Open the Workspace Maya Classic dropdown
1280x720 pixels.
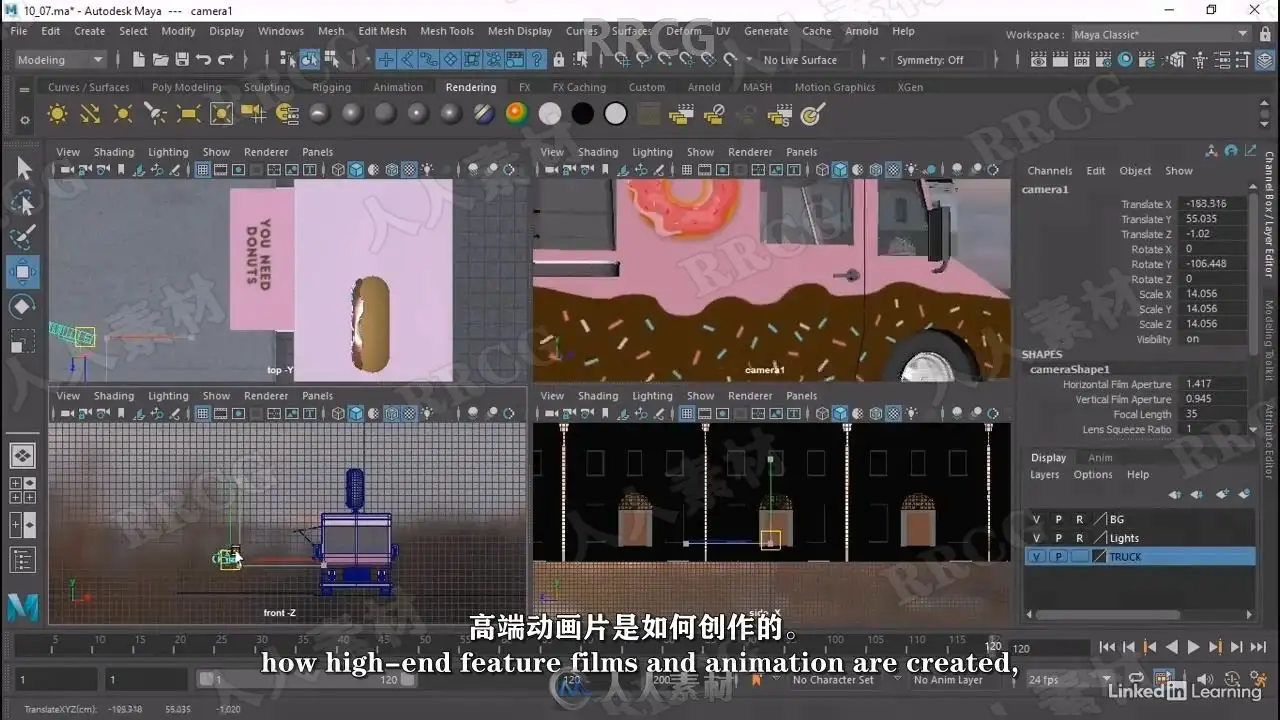point(1160,35)
